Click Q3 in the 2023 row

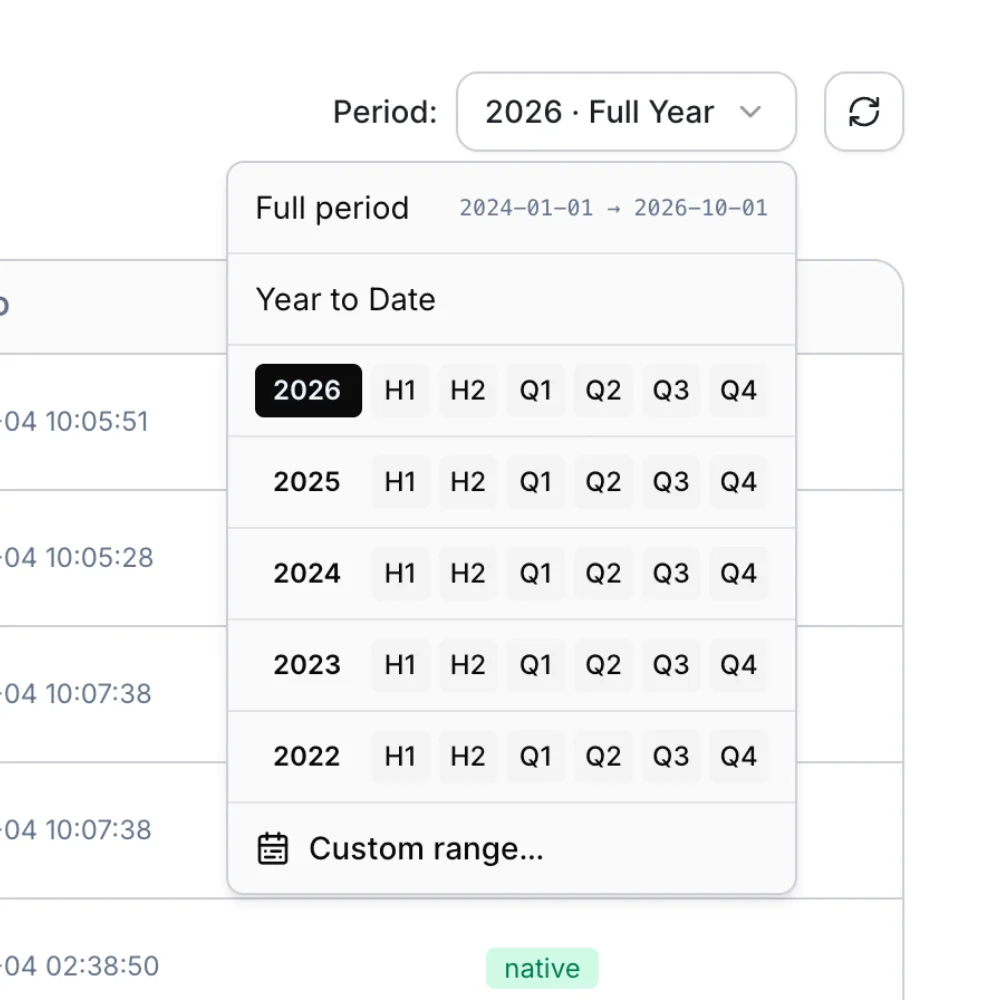(671, 665)
